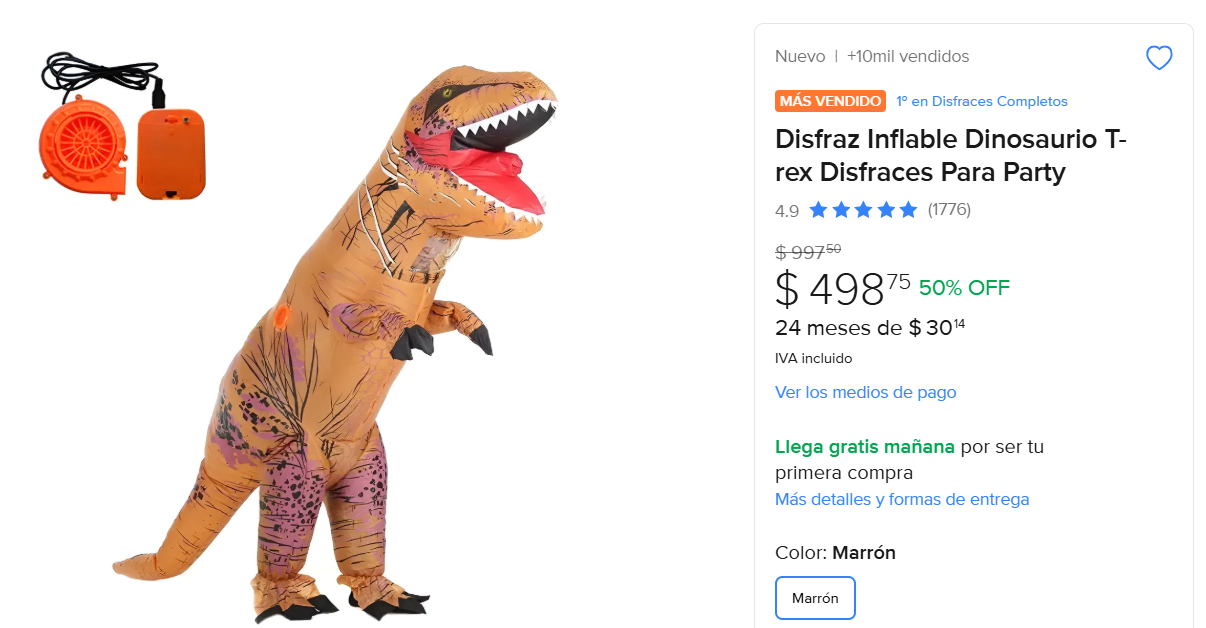Image resolution: width=1206 pixels, height=628 pixels.
Task: Click the 24 meses installment offer
Action: pyautogui.click(x=870, y=327)
